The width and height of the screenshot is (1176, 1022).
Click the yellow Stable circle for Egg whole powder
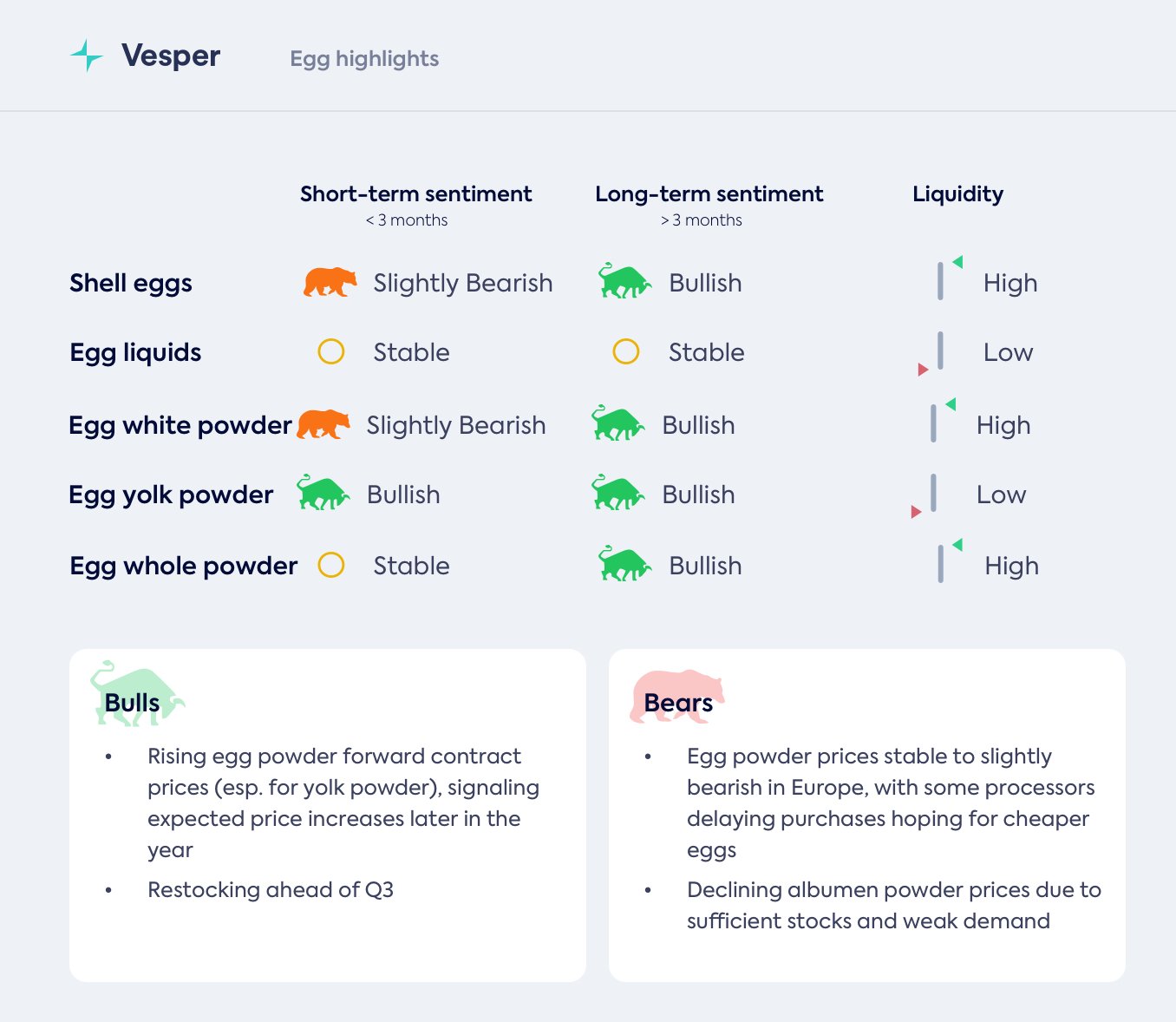331,565
